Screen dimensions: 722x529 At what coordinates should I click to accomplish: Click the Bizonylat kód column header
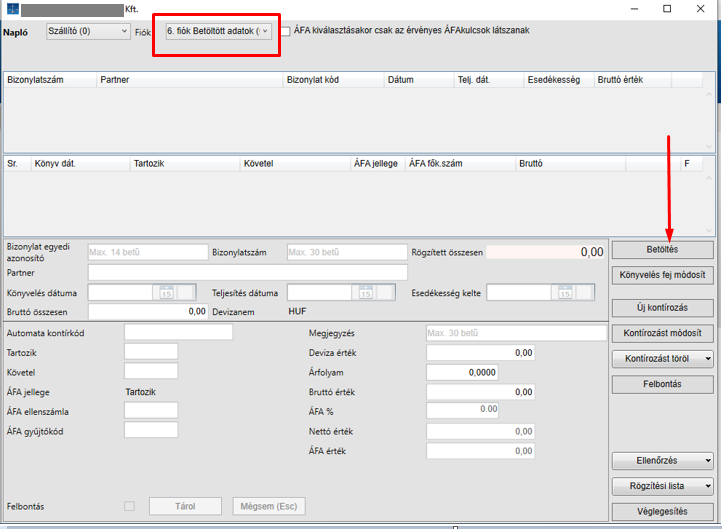point(333,80)
